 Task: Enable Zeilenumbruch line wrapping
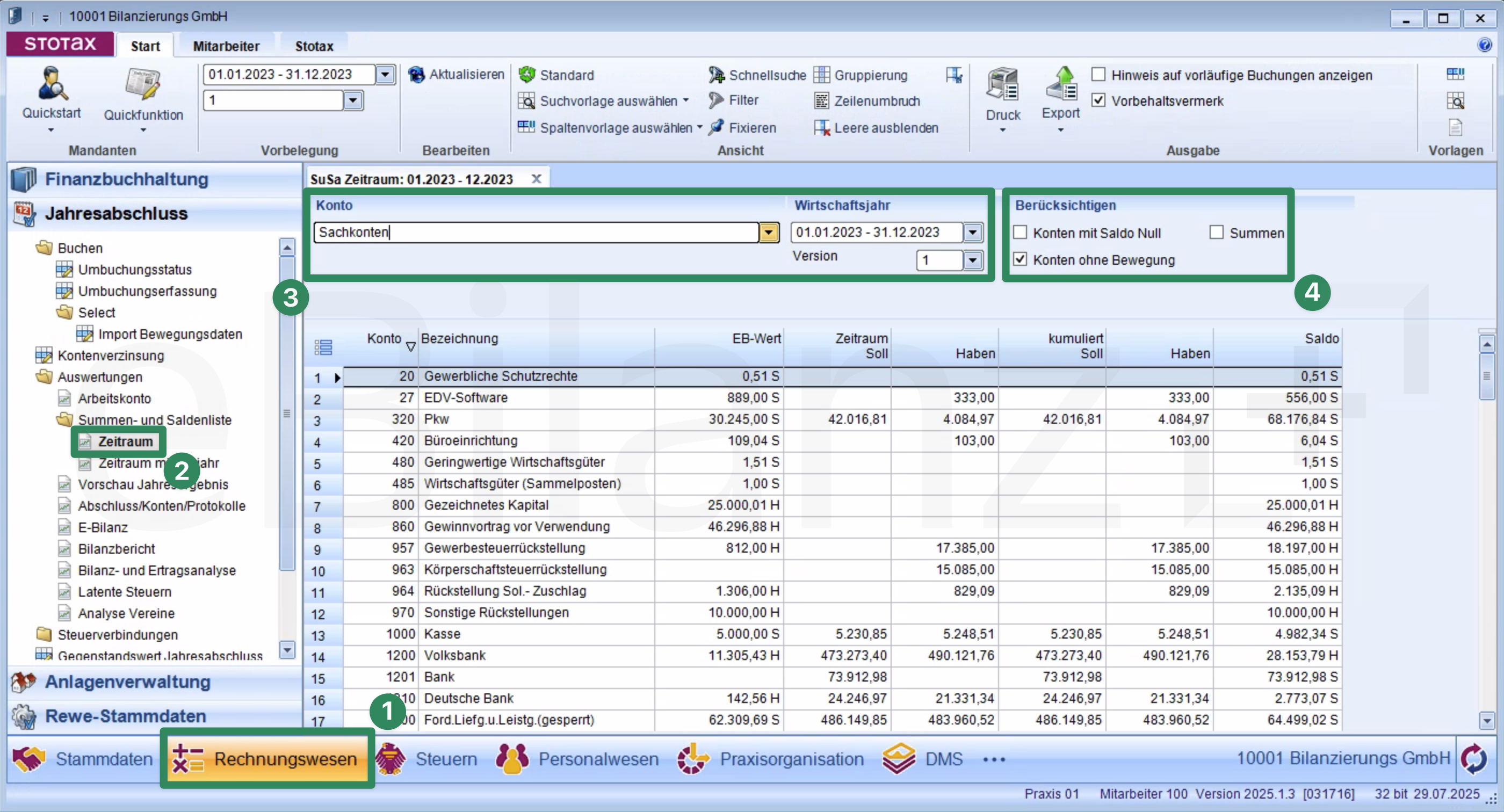[867, 100]
